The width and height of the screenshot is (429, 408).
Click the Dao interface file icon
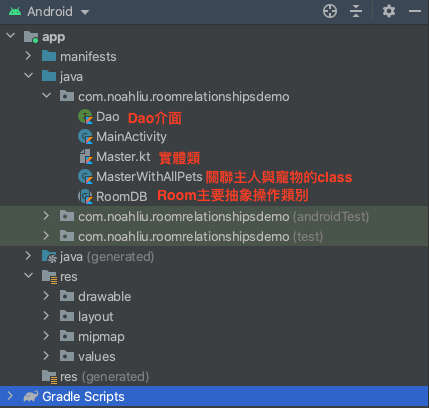[x=85, y=117]
